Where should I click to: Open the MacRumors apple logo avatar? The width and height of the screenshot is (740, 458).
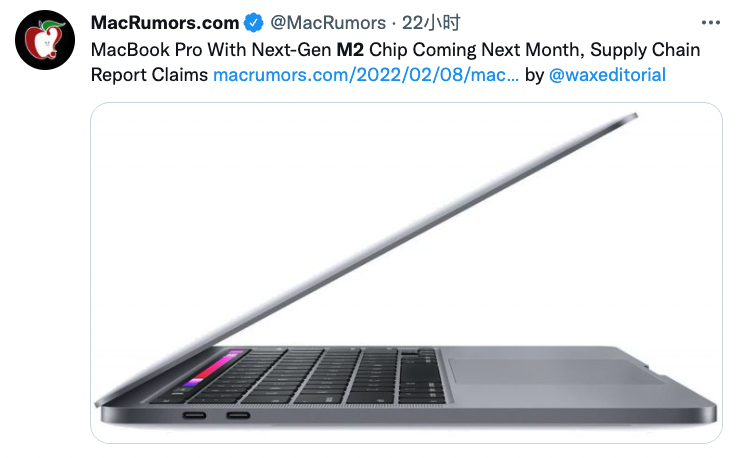(x=45, y=40)
